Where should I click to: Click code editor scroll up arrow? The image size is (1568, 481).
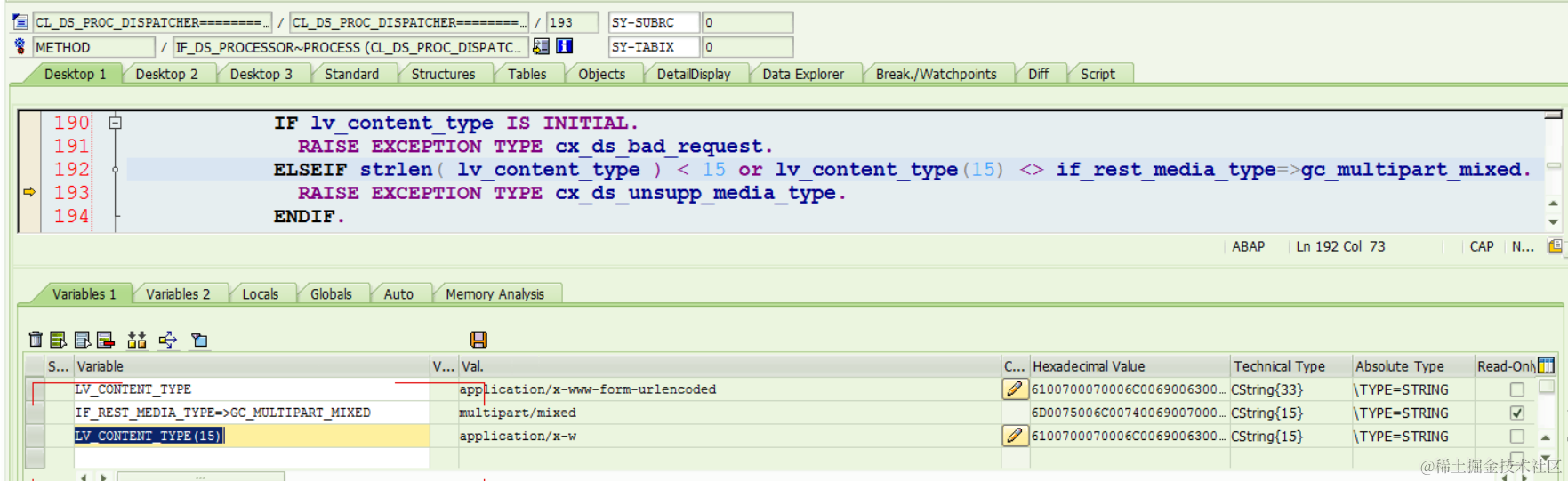tap(1554, 204)
